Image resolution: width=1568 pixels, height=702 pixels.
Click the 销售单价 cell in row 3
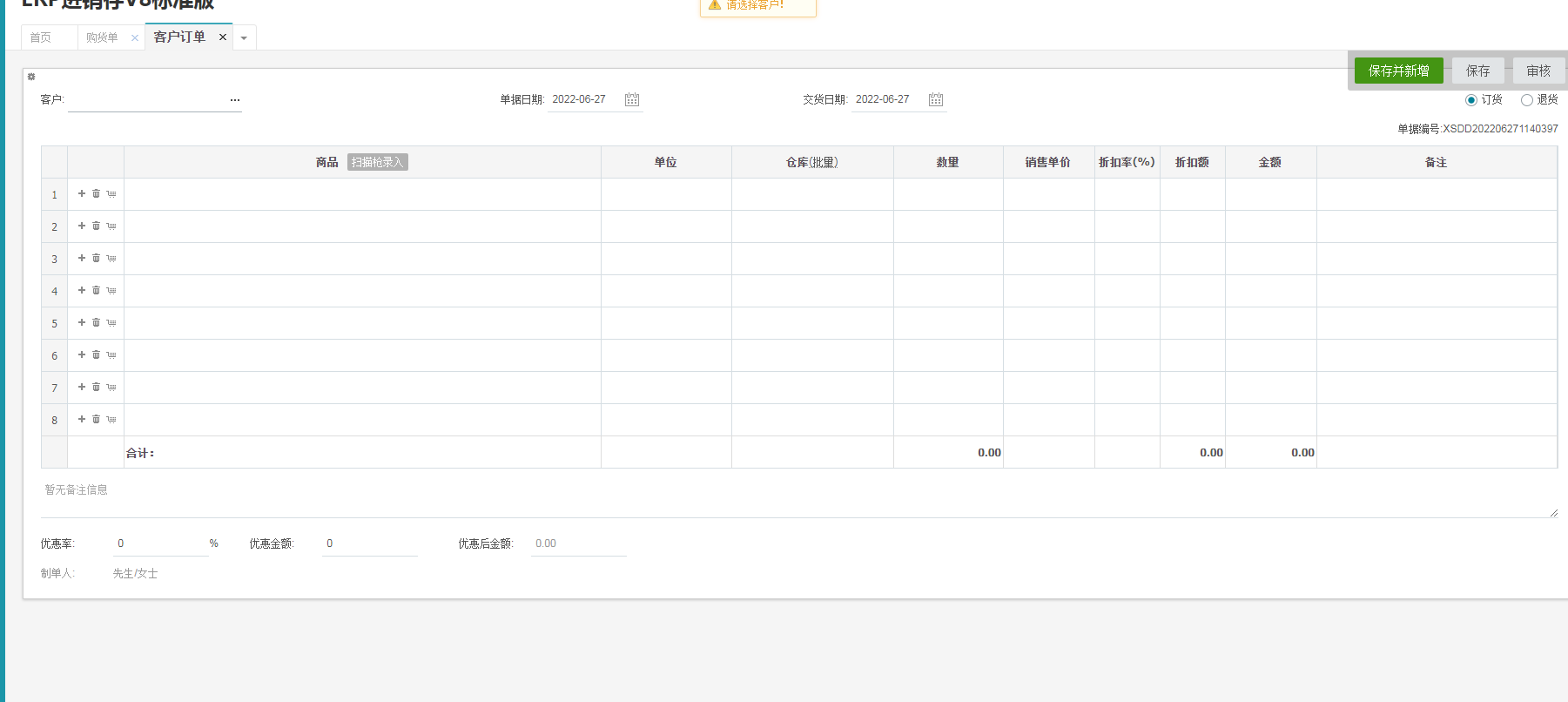[x=1048, y=259]
